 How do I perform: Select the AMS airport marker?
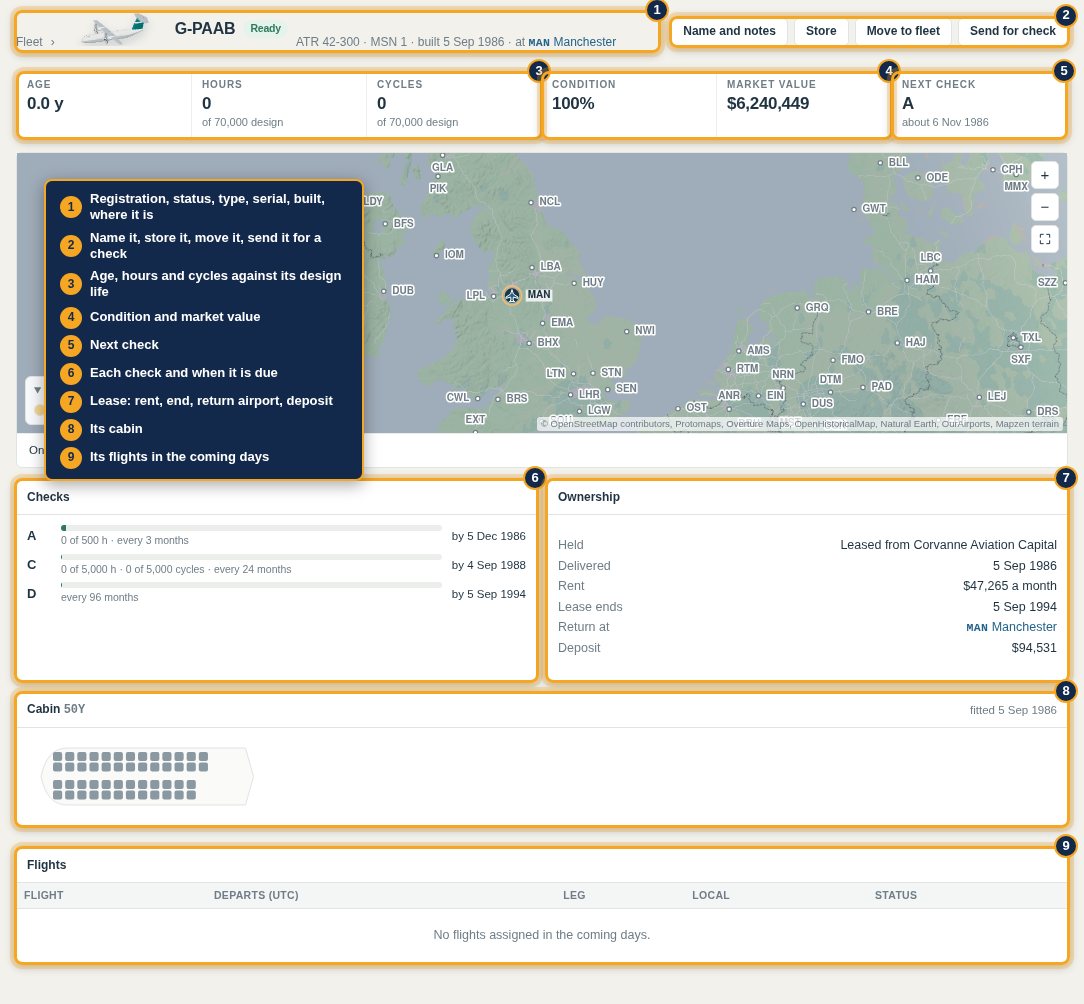[x=739, y=351]
